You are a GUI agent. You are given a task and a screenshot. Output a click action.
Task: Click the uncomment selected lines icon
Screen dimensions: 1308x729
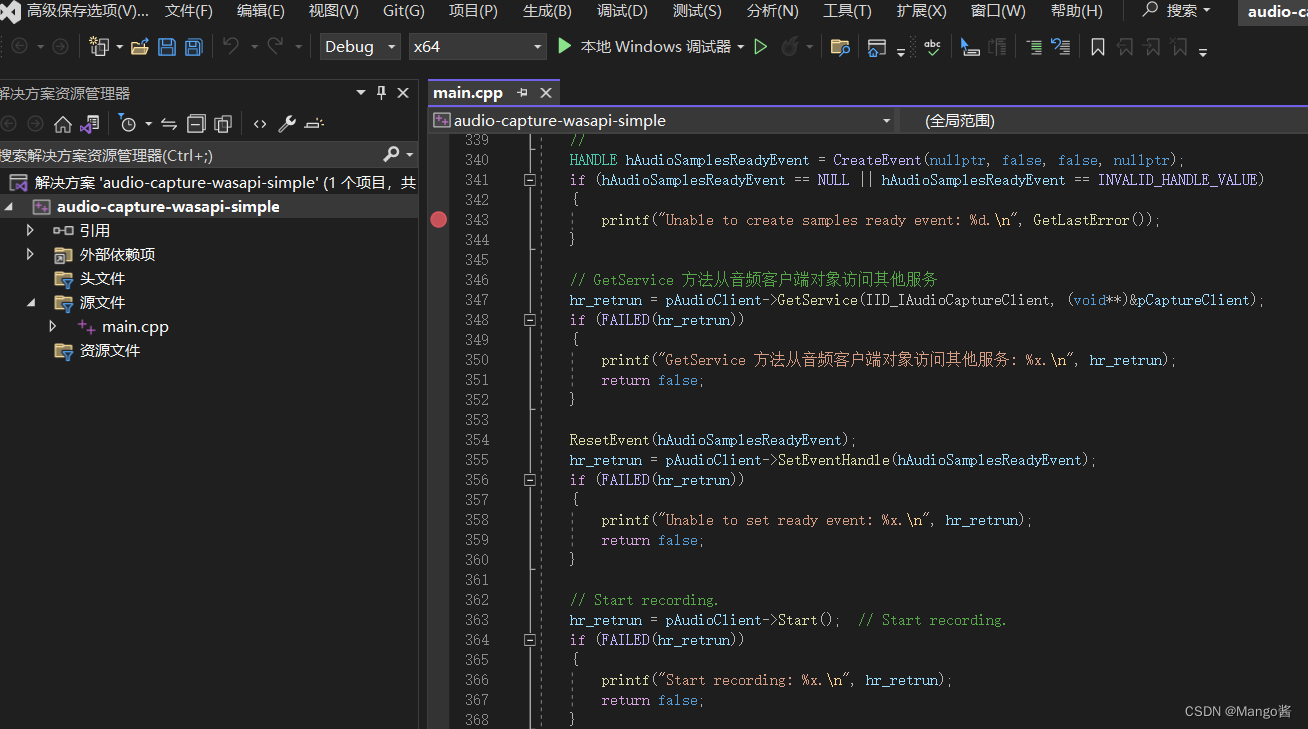[1061, 47]
